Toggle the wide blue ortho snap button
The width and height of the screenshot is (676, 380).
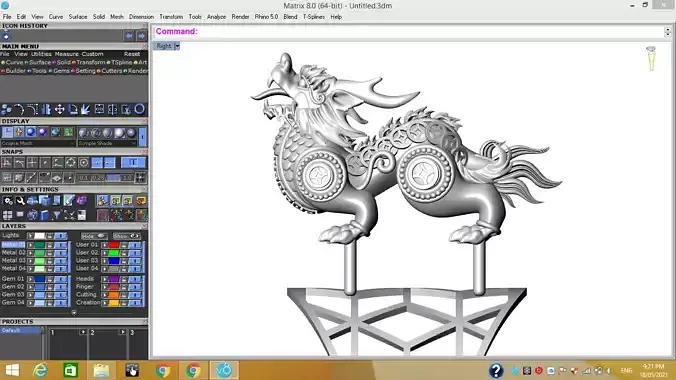click(x=133, y=163)
